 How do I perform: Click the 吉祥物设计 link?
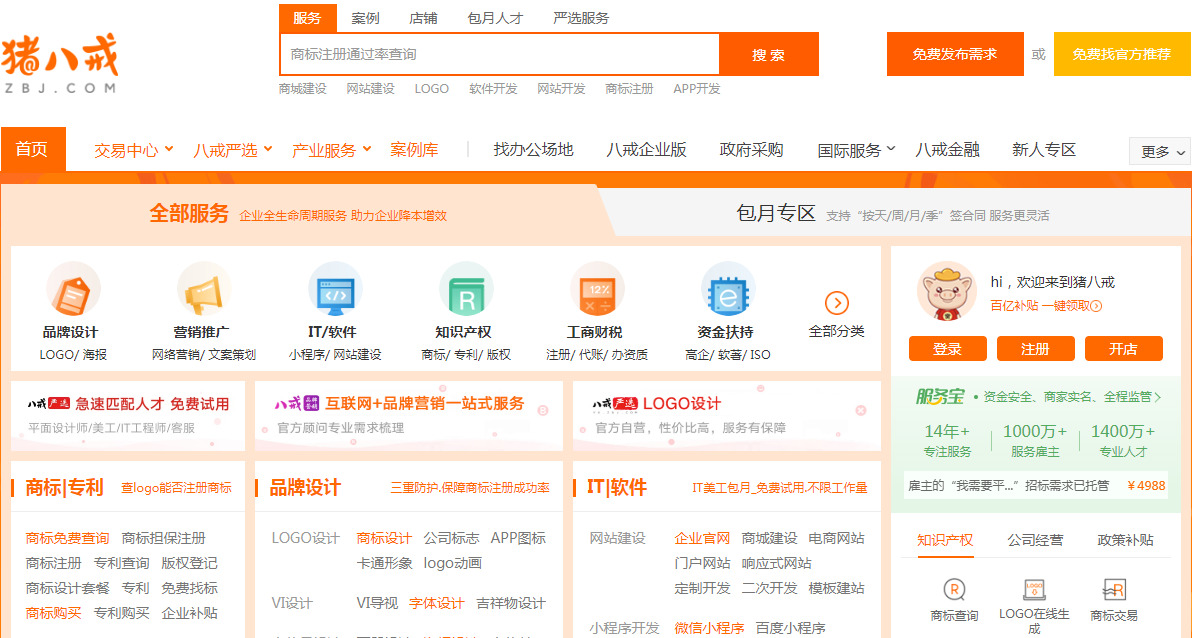(x=511, y=603)
